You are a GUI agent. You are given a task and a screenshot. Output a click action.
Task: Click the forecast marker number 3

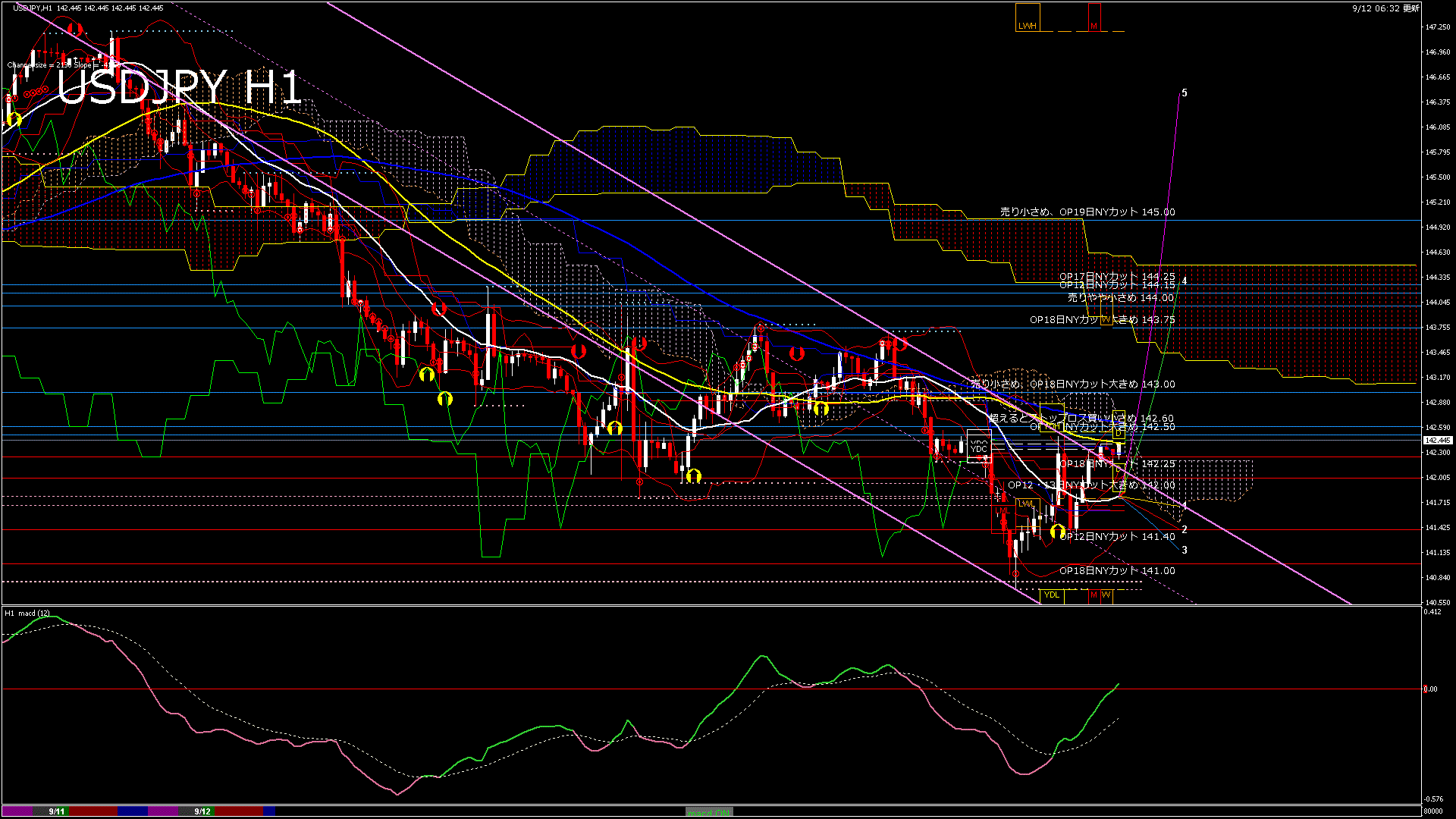coord(1185,551)
